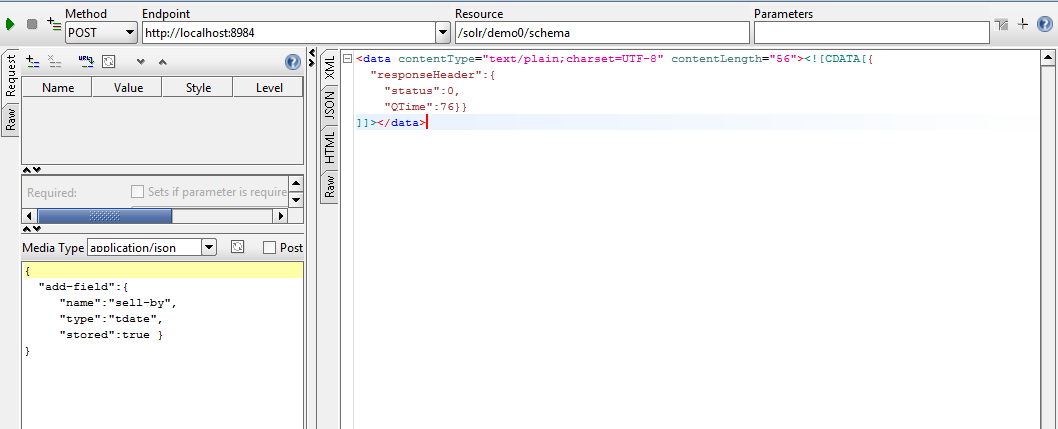Screen dimensions: 1058x429
Task: Click the "responseHeader" line in response
Action: click(x=433, y=75)
